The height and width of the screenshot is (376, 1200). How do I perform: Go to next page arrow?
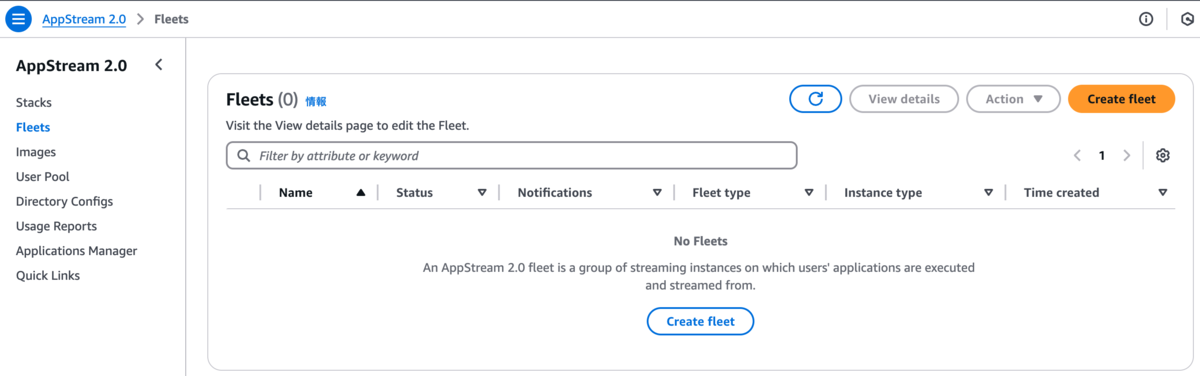tap(1127, 155)
